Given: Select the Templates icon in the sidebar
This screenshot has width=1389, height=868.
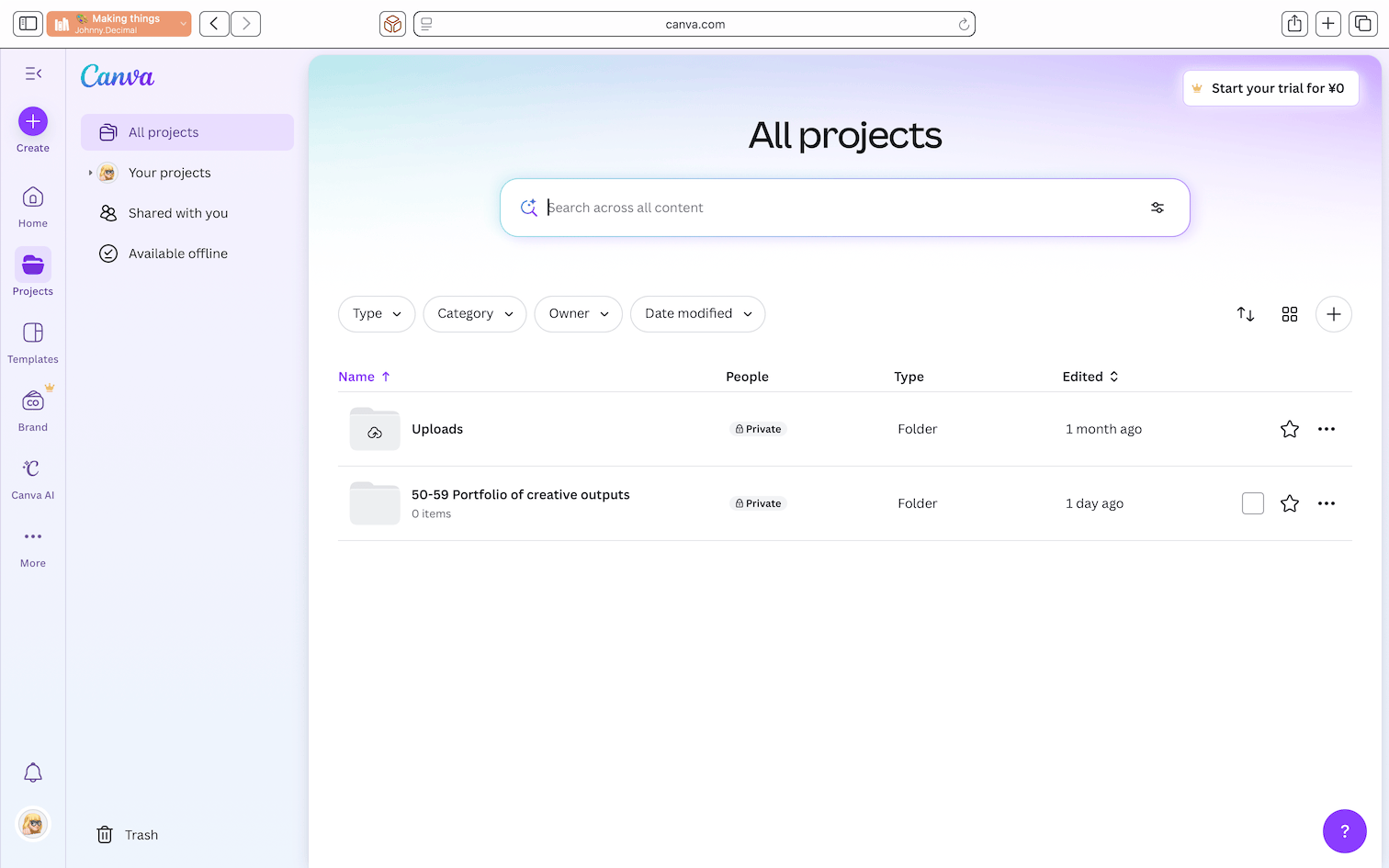Looking at the screenshot, I should [x=32, y=333].
